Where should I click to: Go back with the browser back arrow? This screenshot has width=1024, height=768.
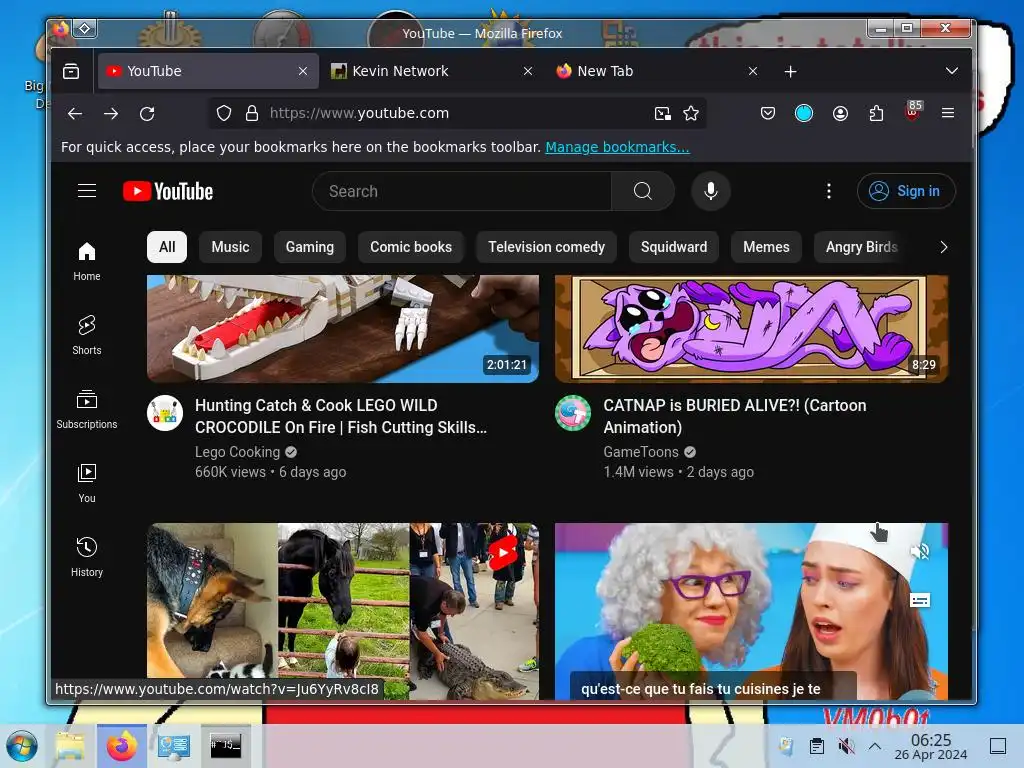[75, 114]
